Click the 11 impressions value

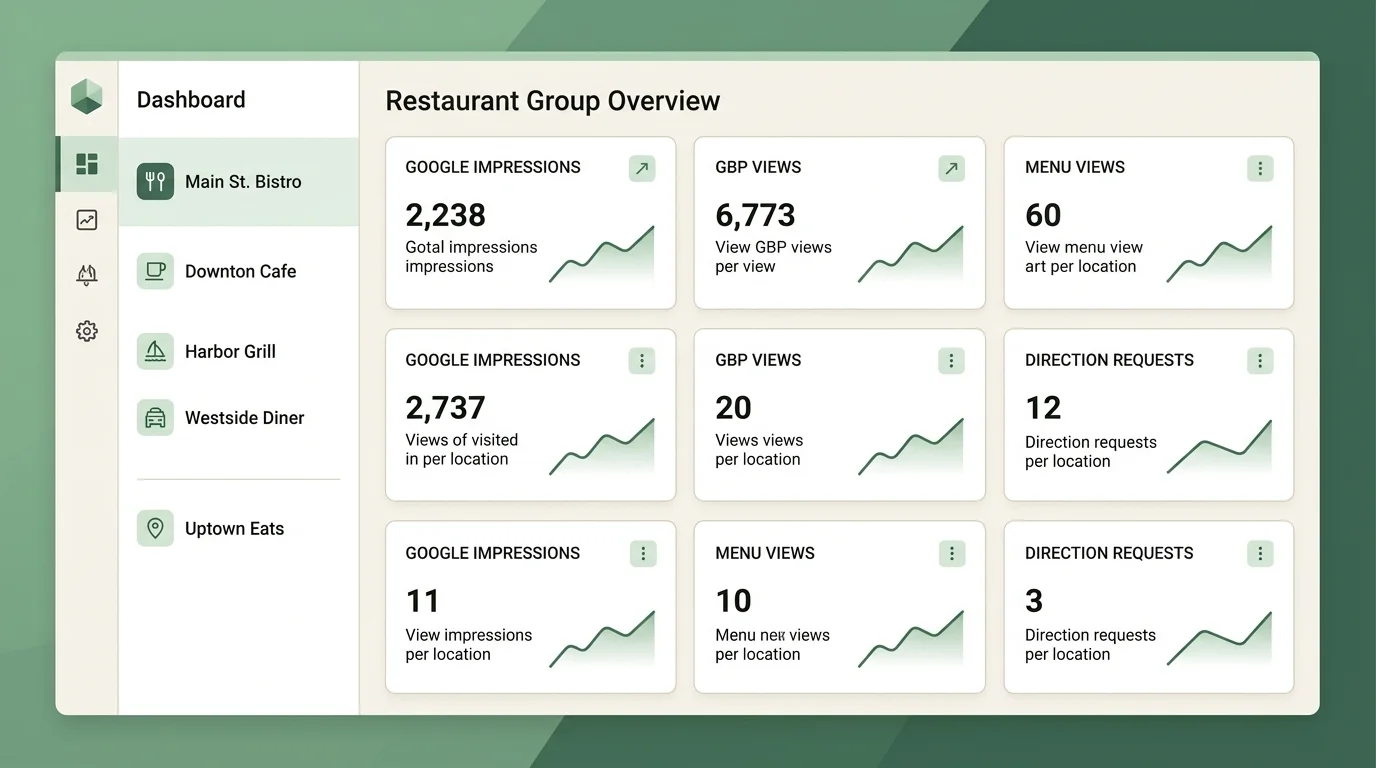pyautogui.click(x=422, y=601)
